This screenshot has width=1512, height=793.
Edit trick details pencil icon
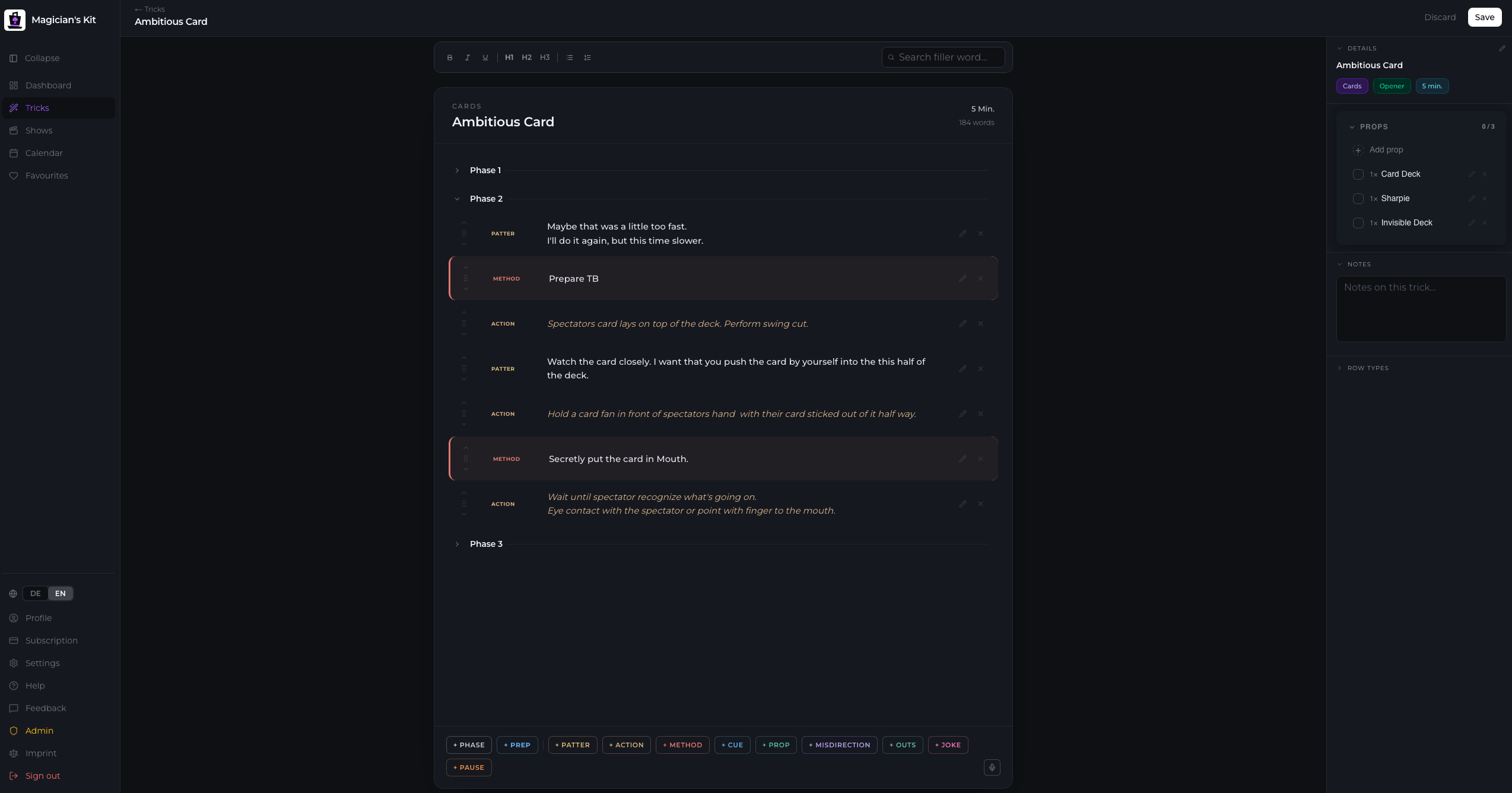[x=1502, y=49]
